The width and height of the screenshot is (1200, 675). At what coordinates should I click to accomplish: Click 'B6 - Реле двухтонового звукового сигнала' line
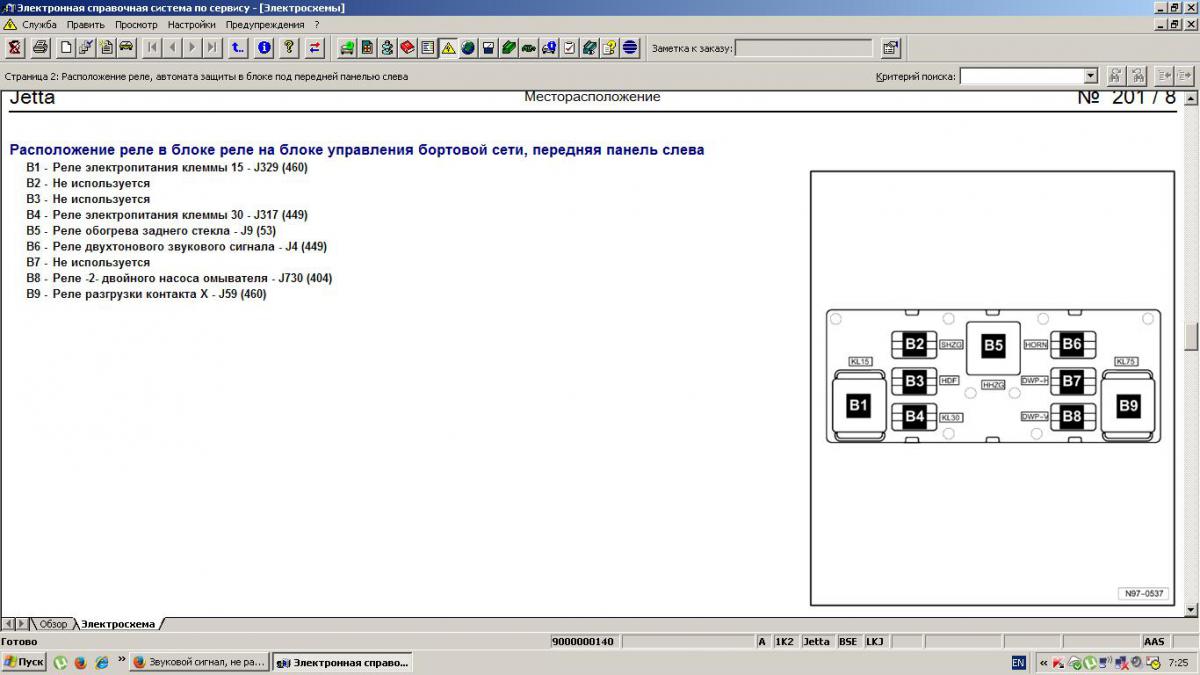(x=177, y=246)
